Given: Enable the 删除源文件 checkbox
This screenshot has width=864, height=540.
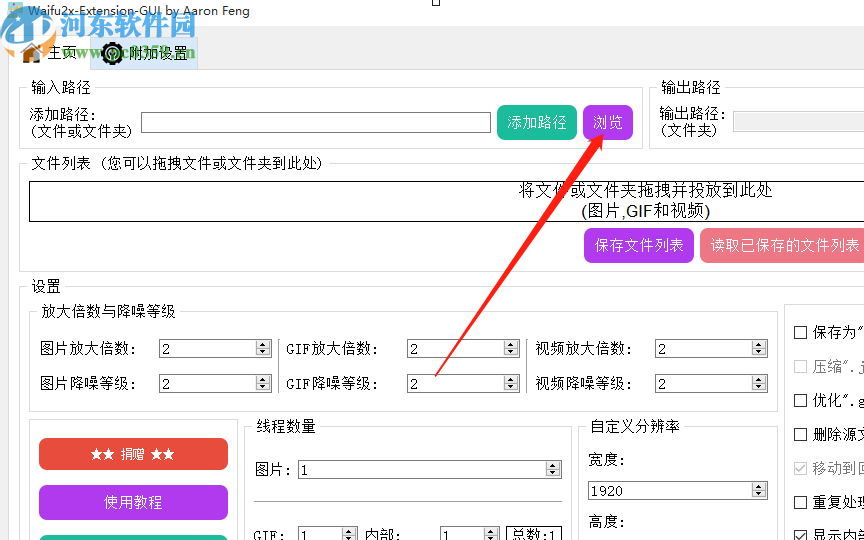Looking at the screenshot, I should click(801, 435).
